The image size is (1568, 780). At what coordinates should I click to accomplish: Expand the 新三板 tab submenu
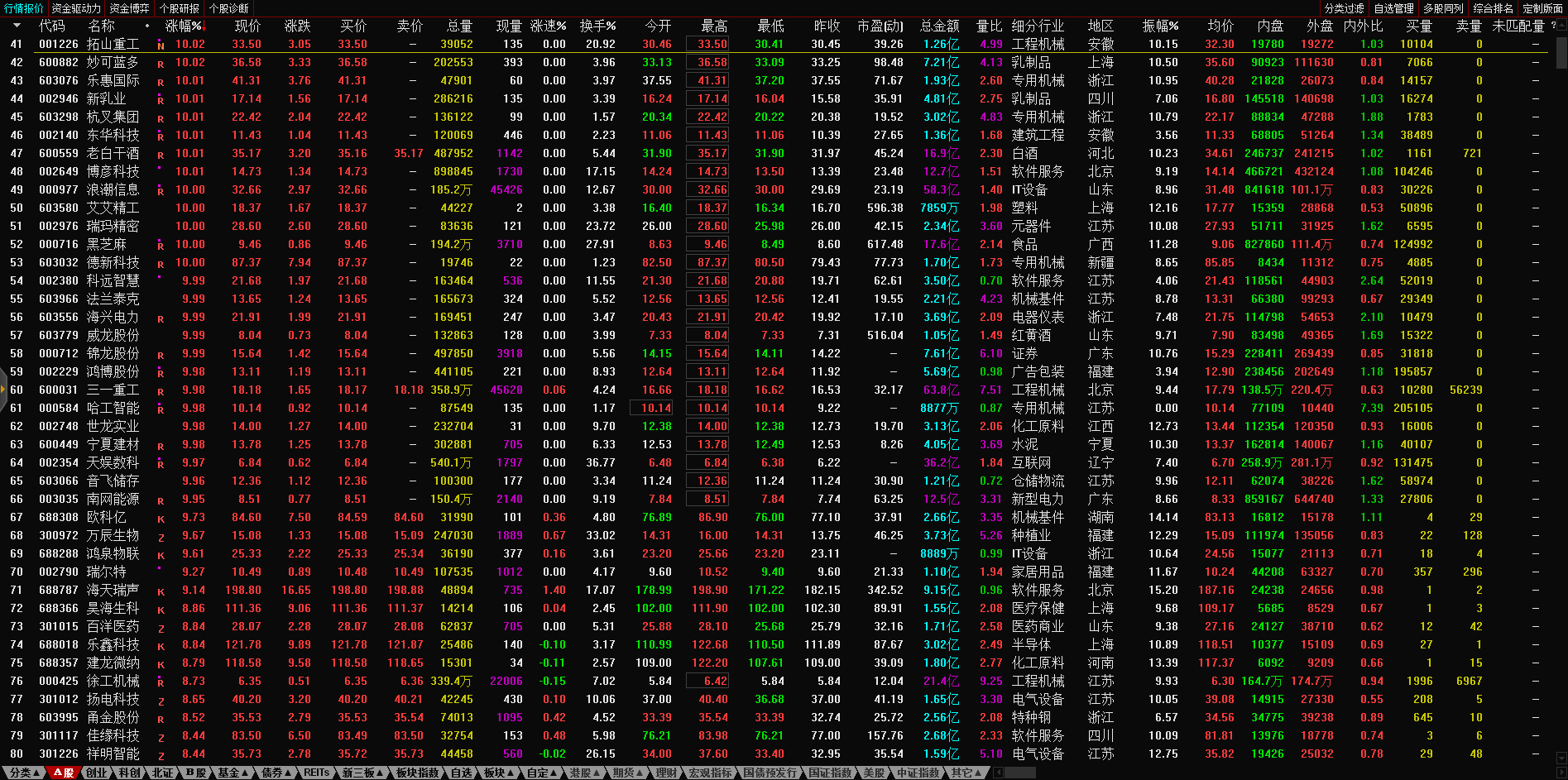362,773
